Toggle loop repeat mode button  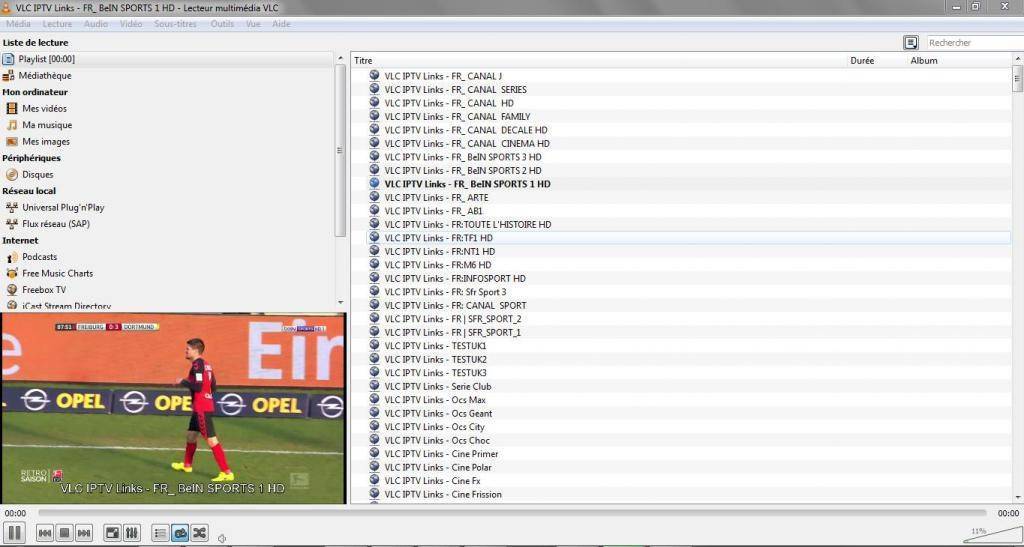pos(180,533)
